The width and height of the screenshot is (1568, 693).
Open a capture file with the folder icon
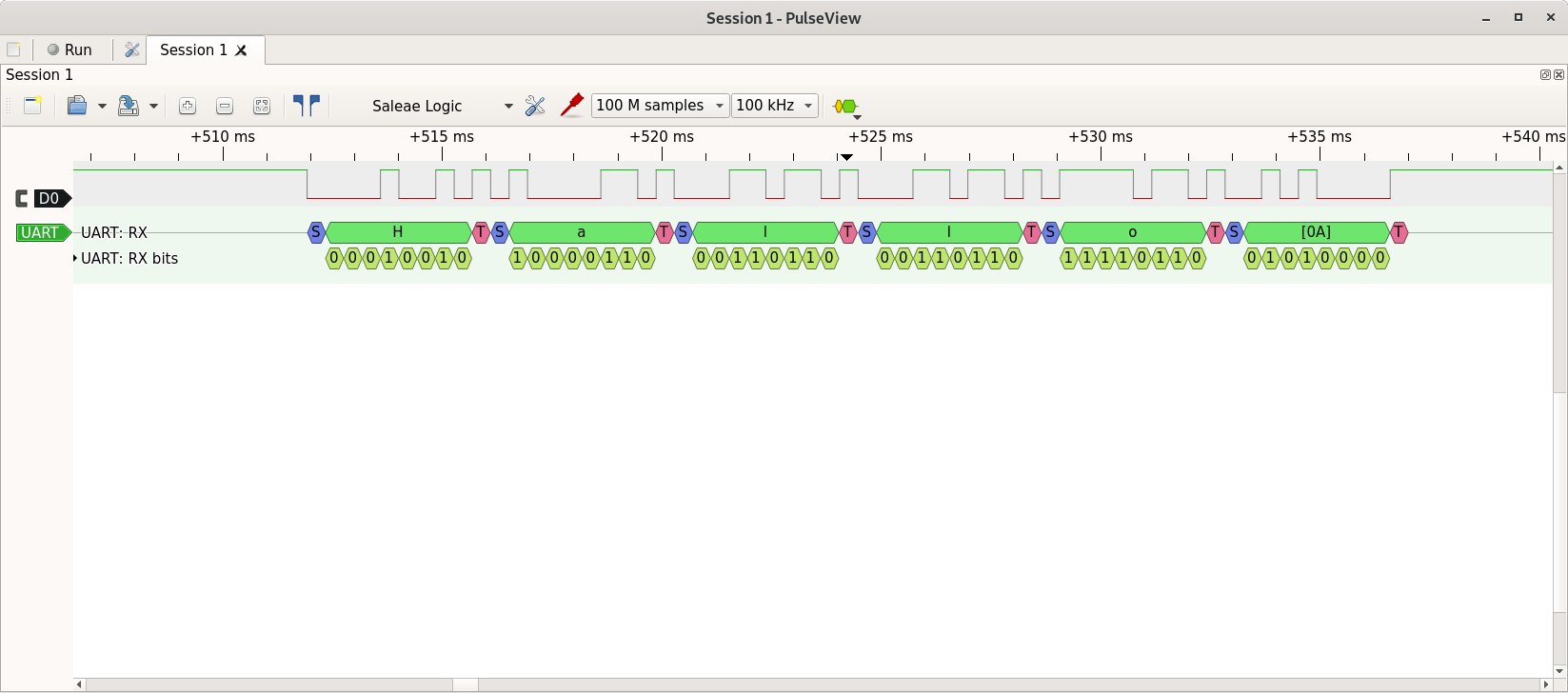pos(77,106)
